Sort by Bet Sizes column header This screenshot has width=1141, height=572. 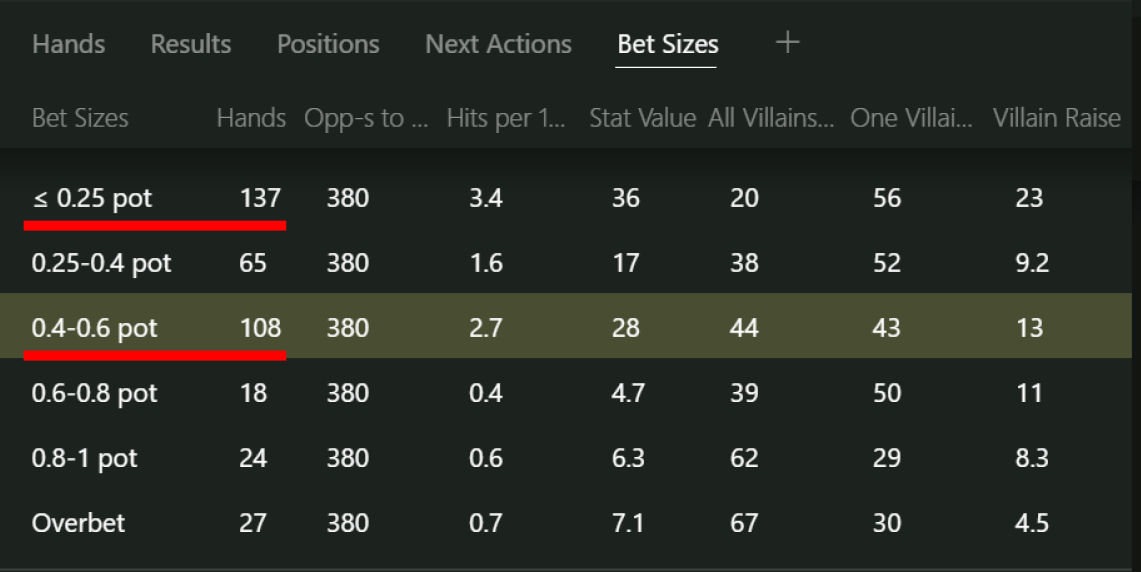click(x=80, y=118)
